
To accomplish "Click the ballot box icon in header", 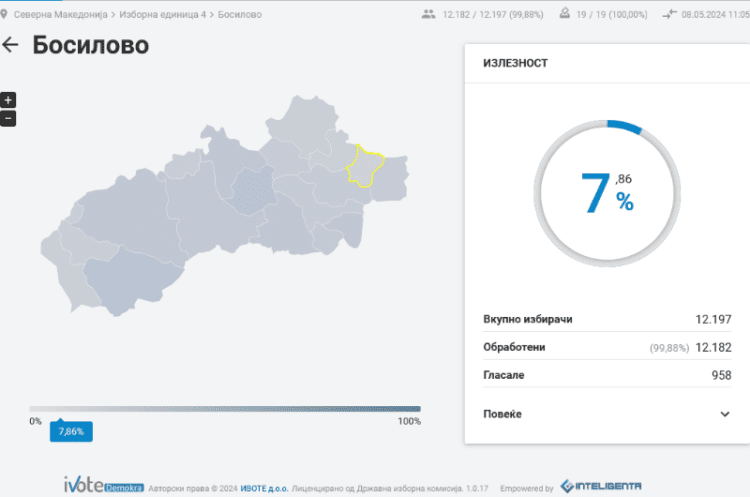I will click(x=564, y=14).
